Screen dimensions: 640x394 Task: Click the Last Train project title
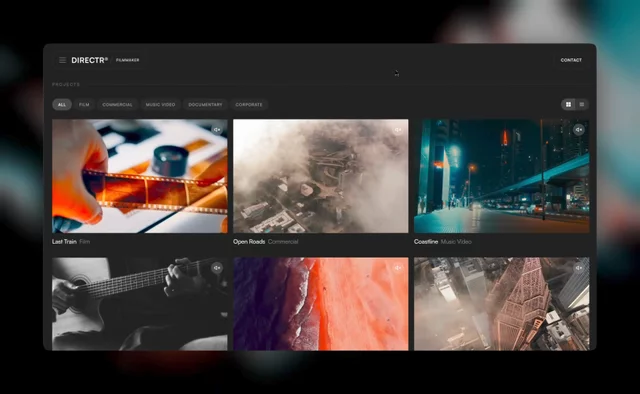[x=64, y=242]
